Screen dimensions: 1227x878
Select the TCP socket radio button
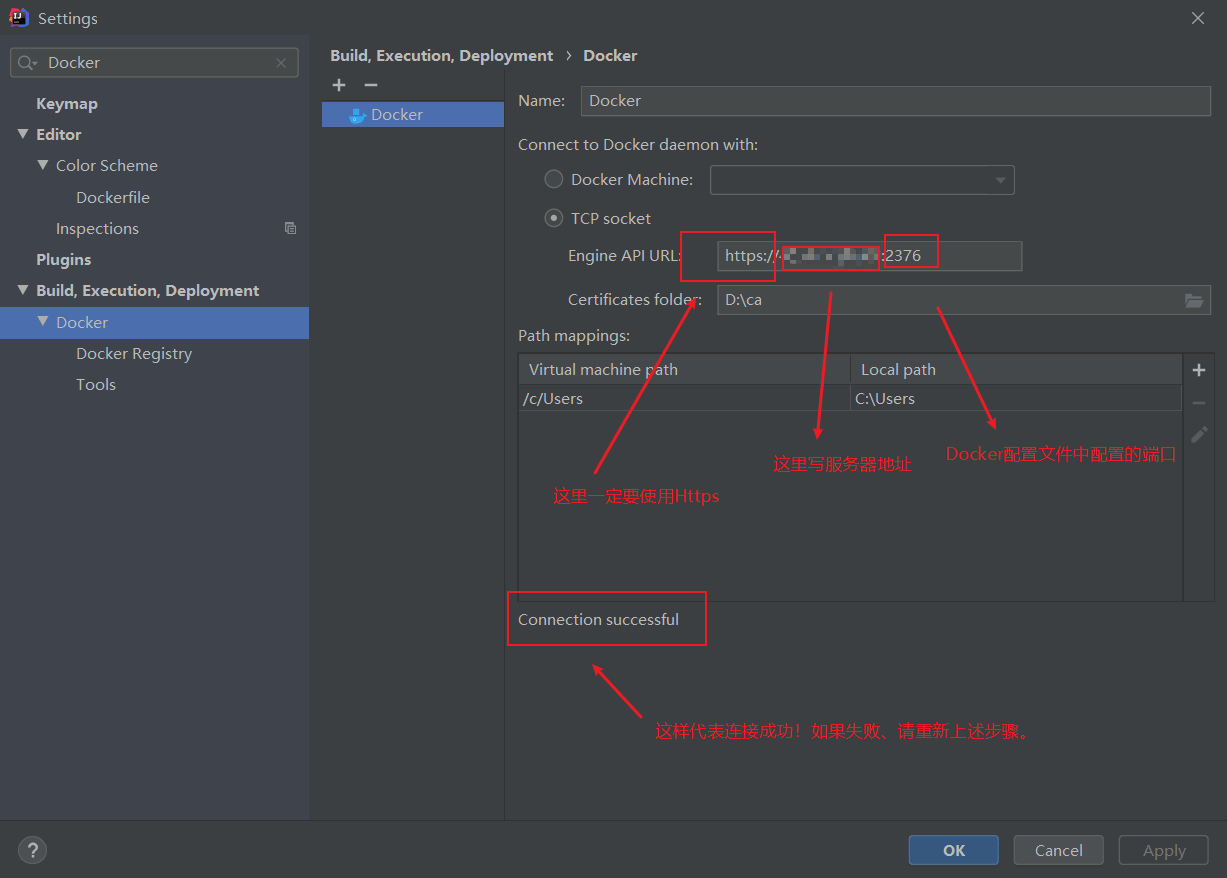[x=553, y=218]
